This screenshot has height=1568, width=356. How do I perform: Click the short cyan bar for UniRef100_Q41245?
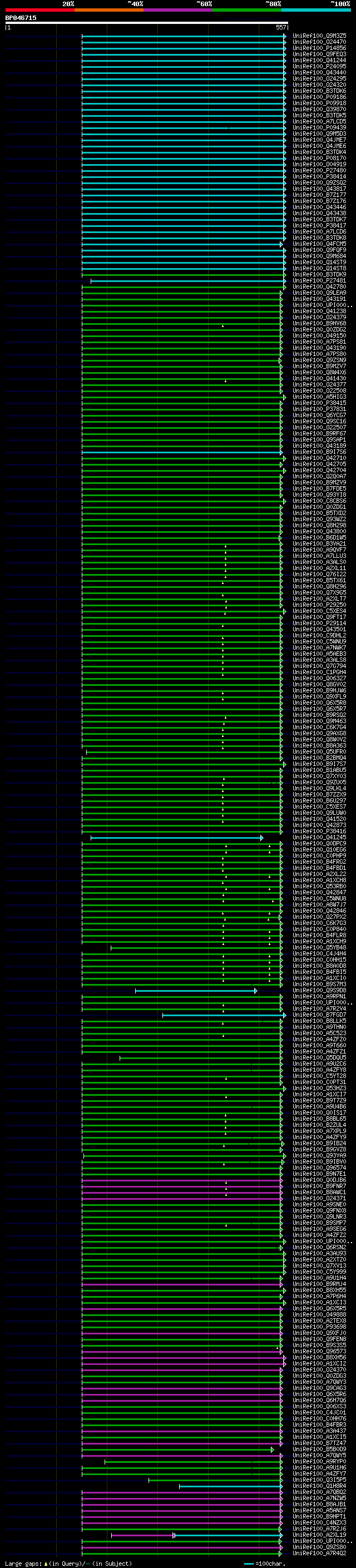click(x=177, y=838)
